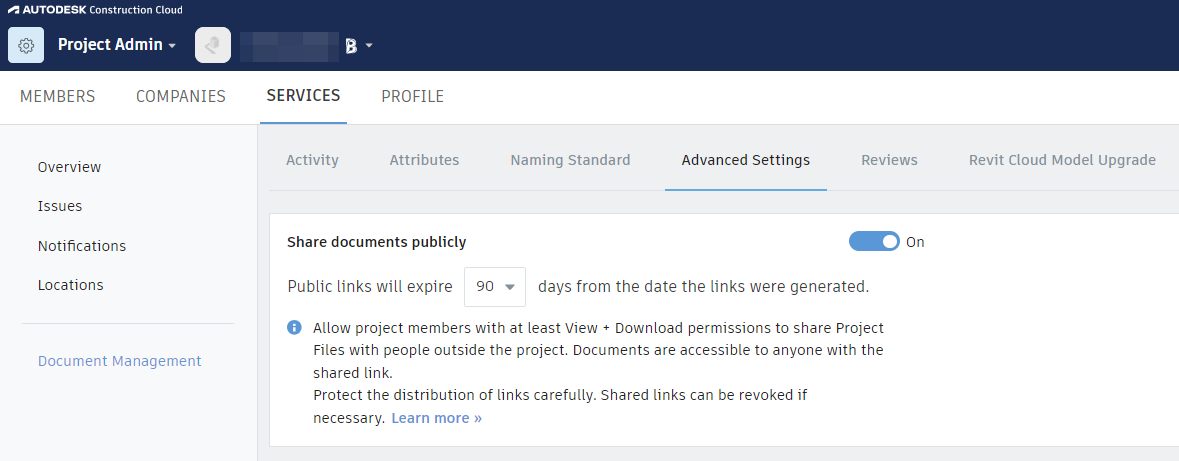Image resolution: width=1179 pixels, height=461 pixels.
Task: Open the Companies tab
Action: point(181,97)
